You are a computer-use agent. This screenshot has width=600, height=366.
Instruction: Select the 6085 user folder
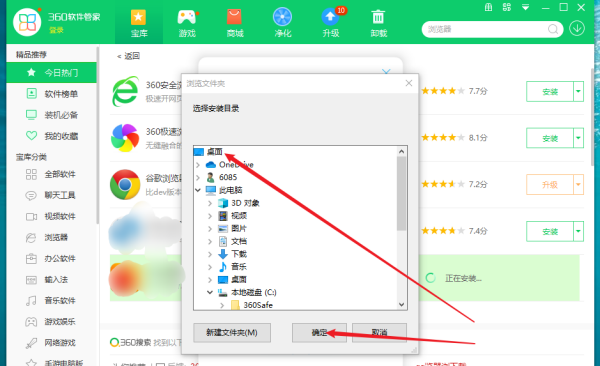click(x=228, y=177)
